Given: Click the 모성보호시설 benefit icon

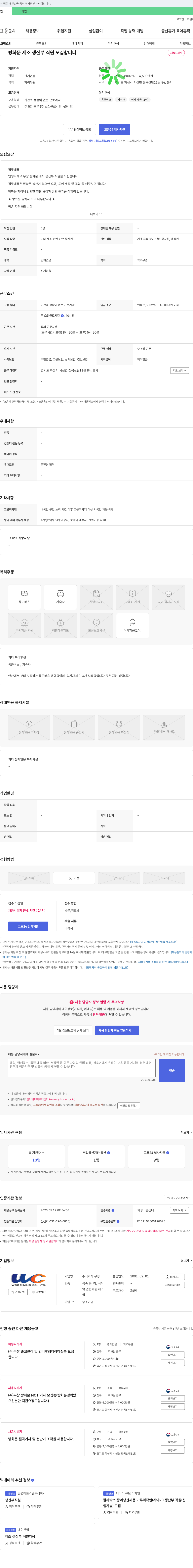Looking at the screenshot, I should tap(96, 626).
